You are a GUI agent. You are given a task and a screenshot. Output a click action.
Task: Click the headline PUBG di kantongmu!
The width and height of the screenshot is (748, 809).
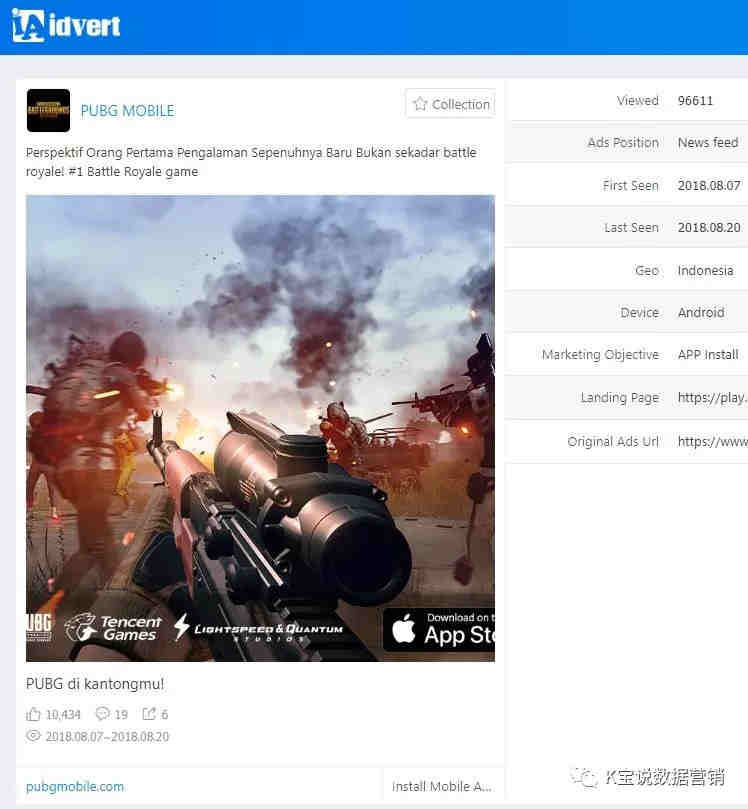click(95, 684)
